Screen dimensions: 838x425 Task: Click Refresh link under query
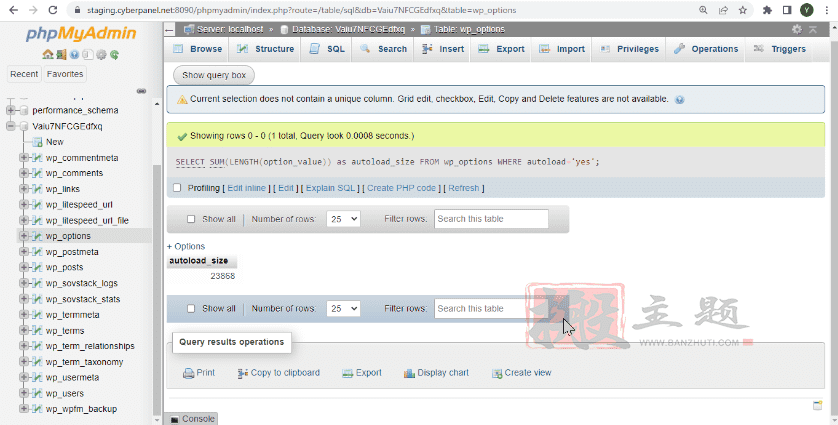[x=463, y=188]
